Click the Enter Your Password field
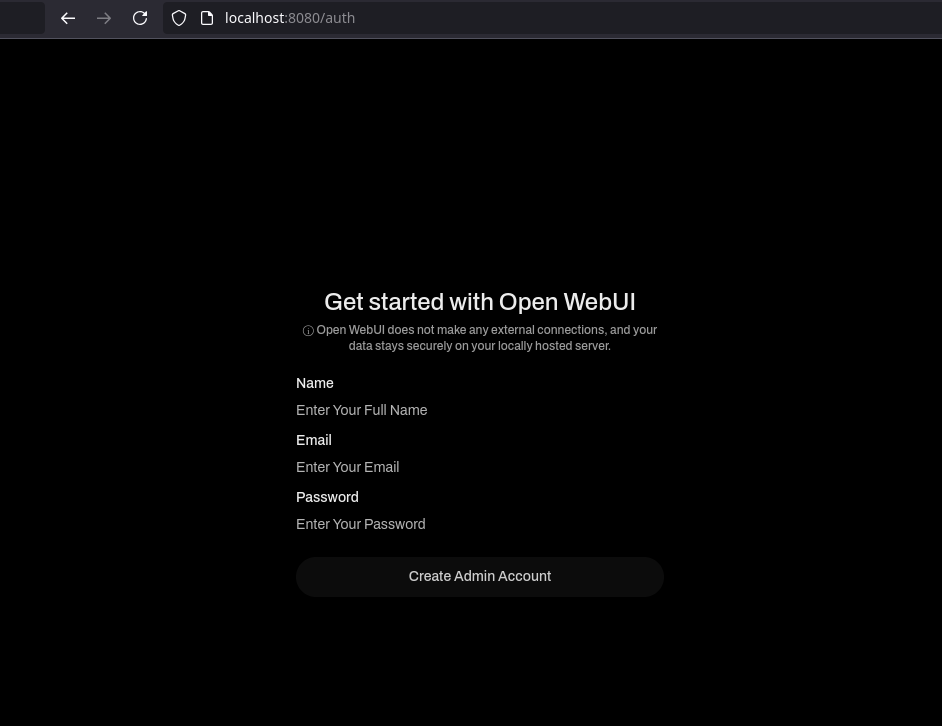 point(479,524)
